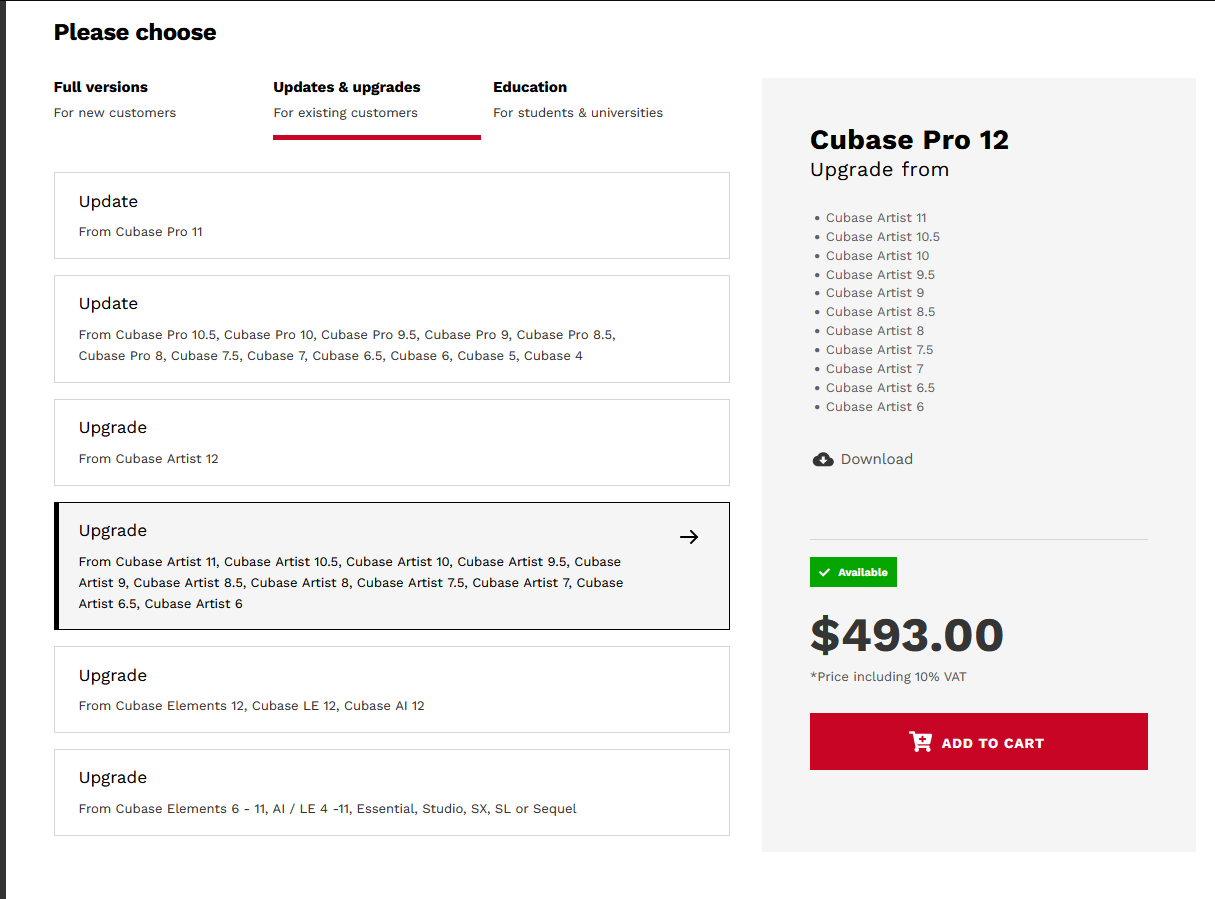Click the cloud Download icon
The height and width of the screenshot is (899, 1215).
coord(823,460)
